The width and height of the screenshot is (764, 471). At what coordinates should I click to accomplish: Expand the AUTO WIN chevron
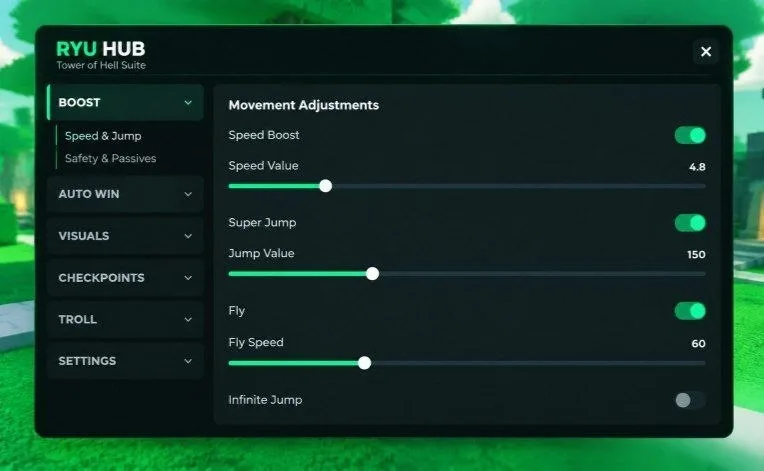coord(188,194)
